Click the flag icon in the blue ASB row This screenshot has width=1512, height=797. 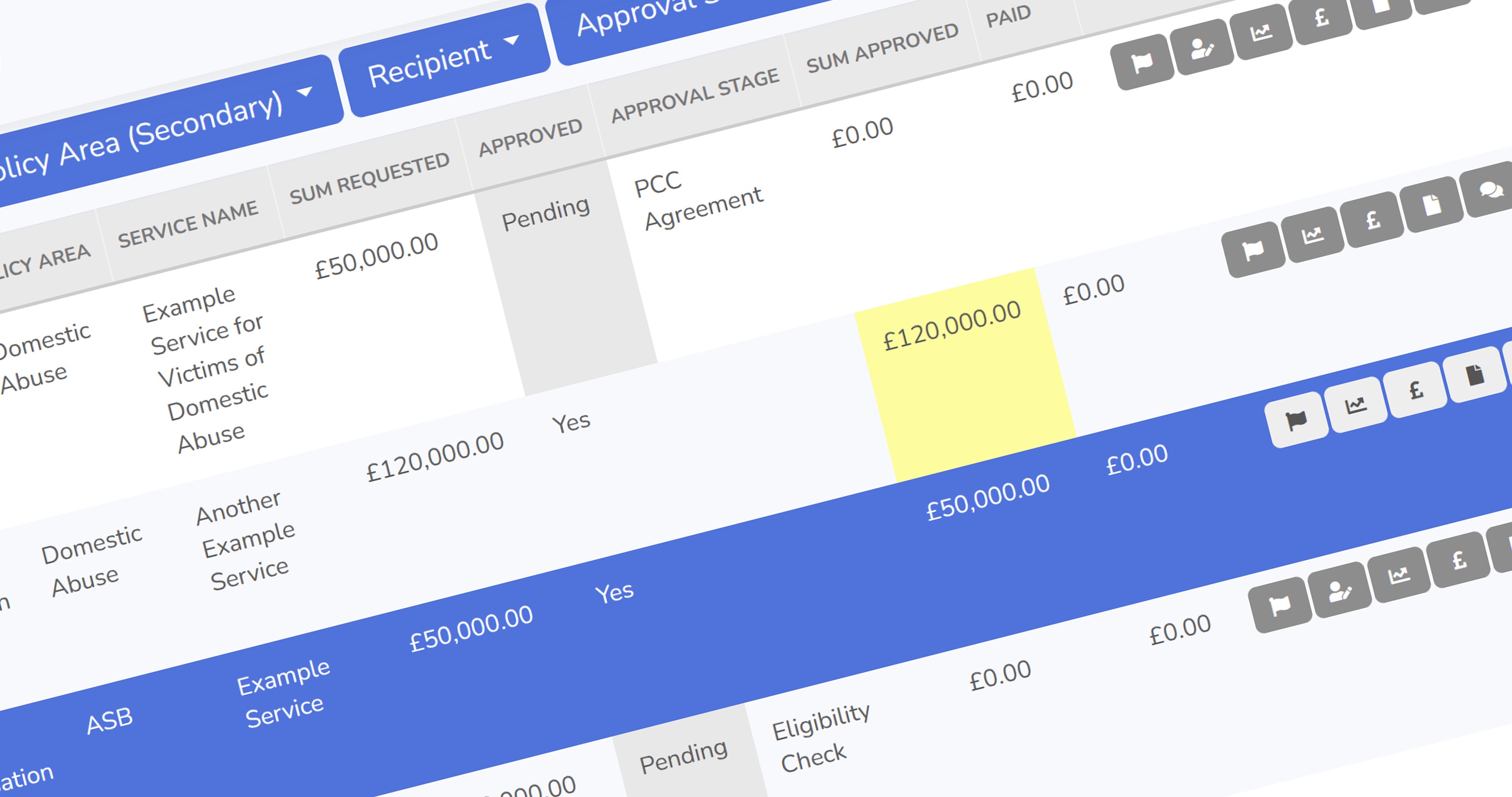click(1296, 419)
